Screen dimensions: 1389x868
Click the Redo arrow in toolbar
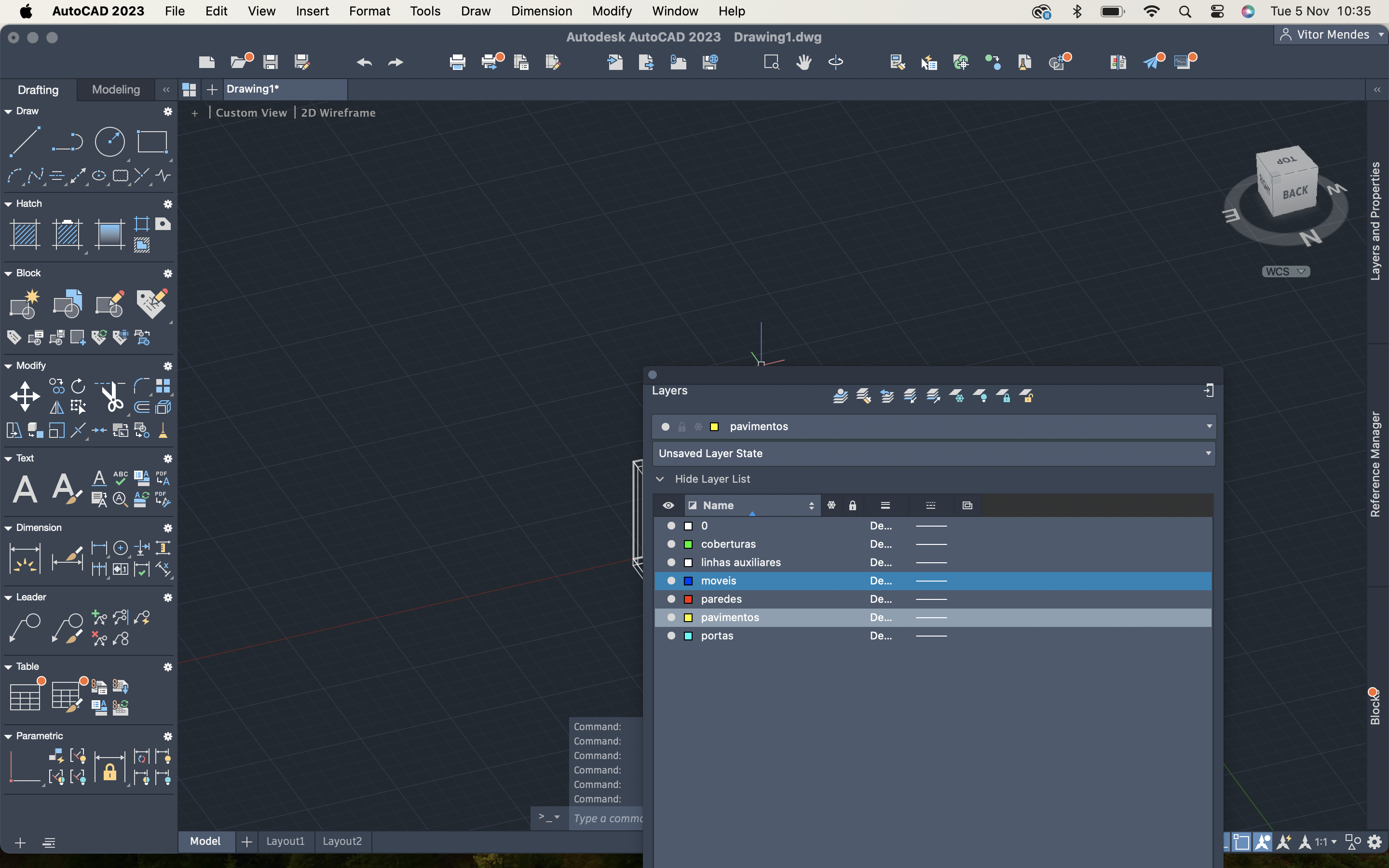click(396, 62)
